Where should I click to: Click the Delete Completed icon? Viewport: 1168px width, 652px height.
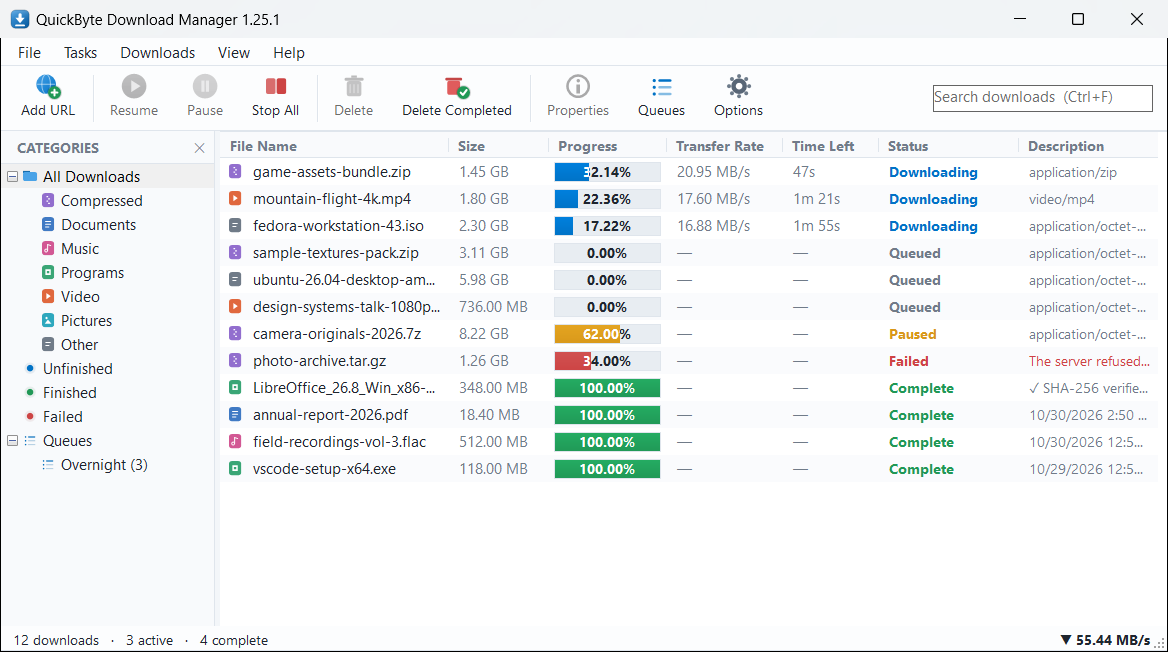click(x=457, y=86)
